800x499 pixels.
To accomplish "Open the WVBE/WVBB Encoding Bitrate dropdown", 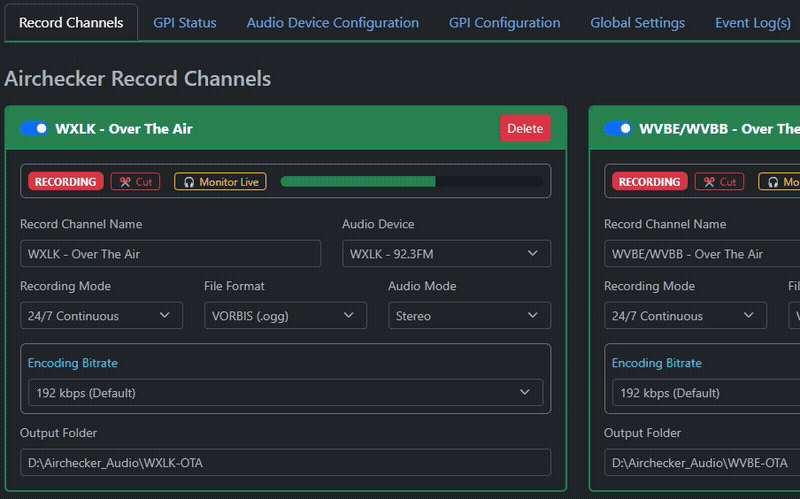I will (706, 392).
